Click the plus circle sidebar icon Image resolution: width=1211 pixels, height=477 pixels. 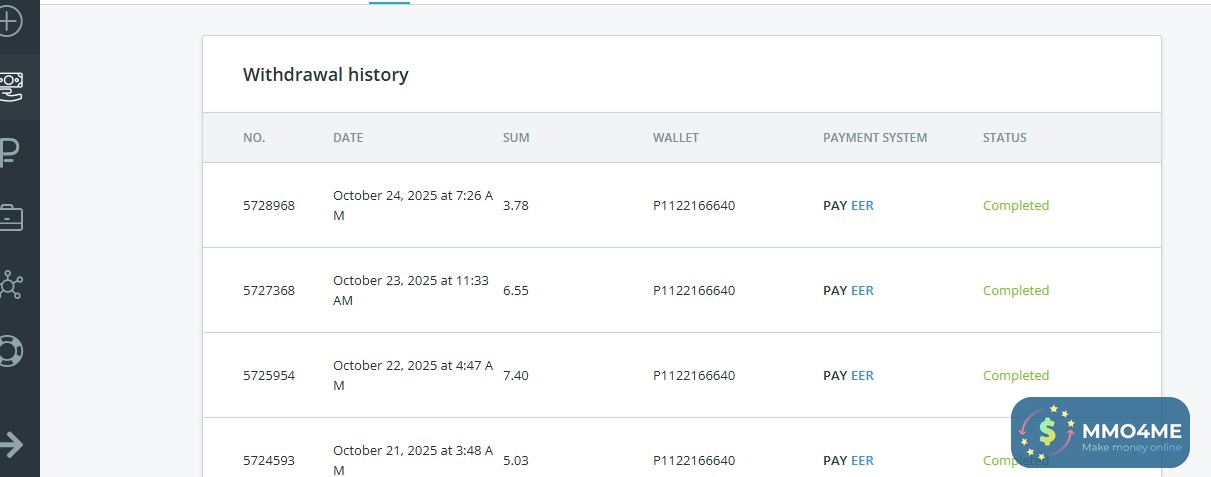pyautogui.click(x=9, y=20)
